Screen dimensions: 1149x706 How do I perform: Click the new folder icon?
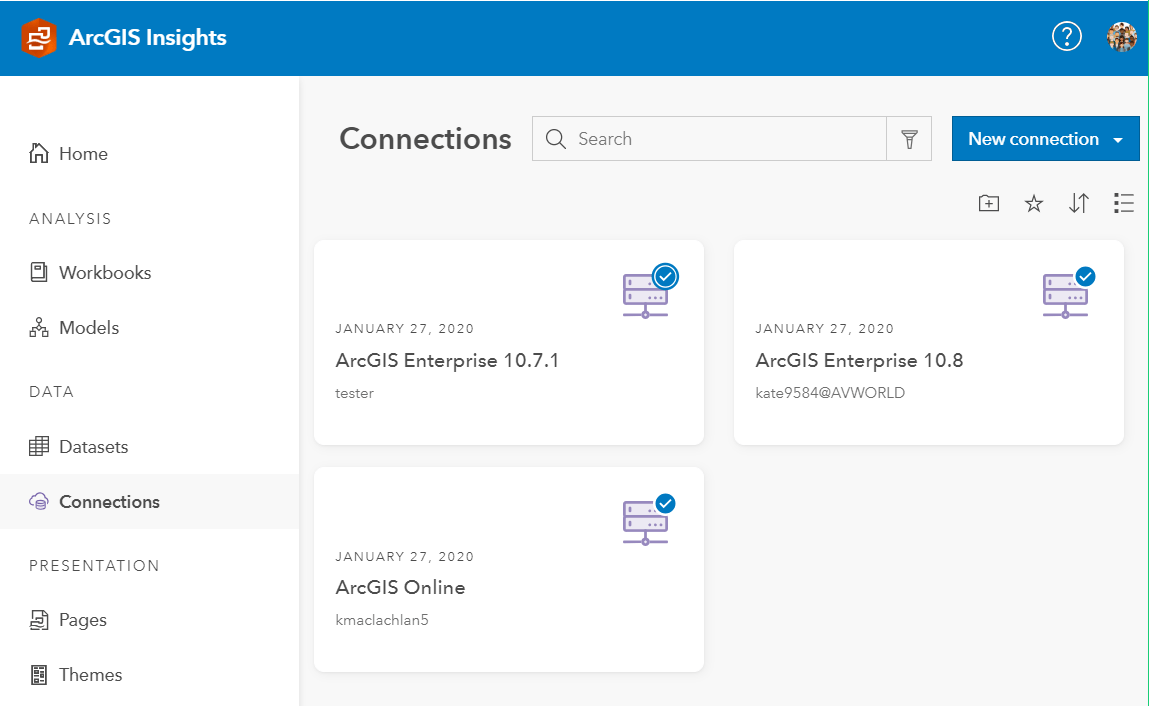(988, 204)
